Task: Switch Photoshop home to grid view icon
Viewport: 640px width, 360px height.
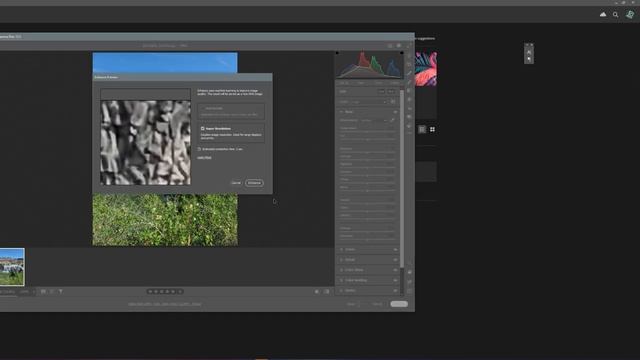Action: pos(432,130)
